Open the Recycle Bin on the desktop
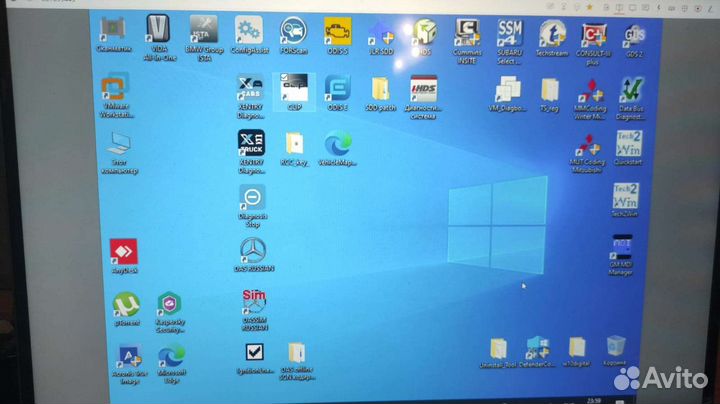Image resolution: width=720 pixels, height=404 pixels. tap(616, 347)
